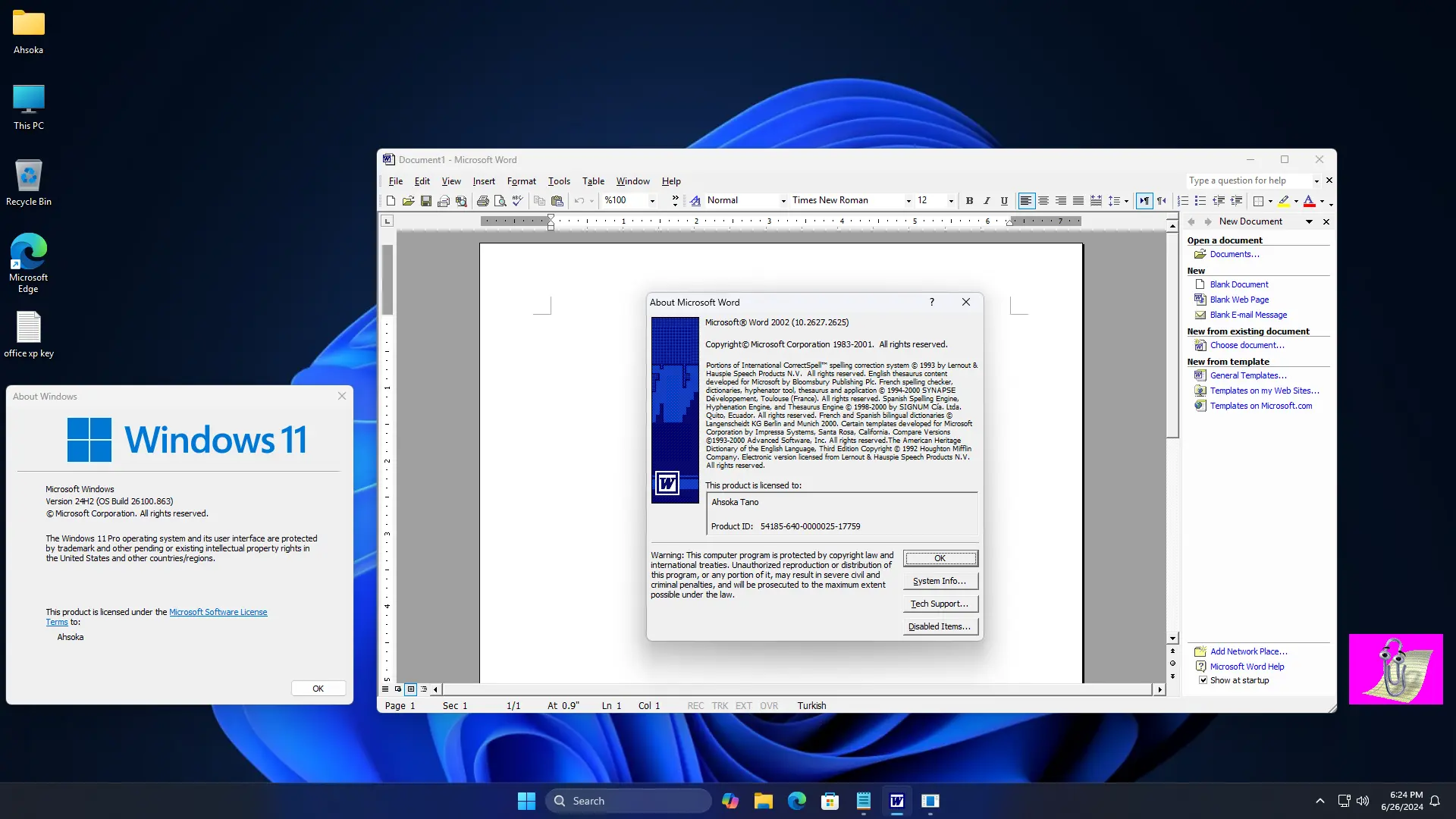Toggle left-to-right text direction
1456x819 pixels.
(1144, 201)
